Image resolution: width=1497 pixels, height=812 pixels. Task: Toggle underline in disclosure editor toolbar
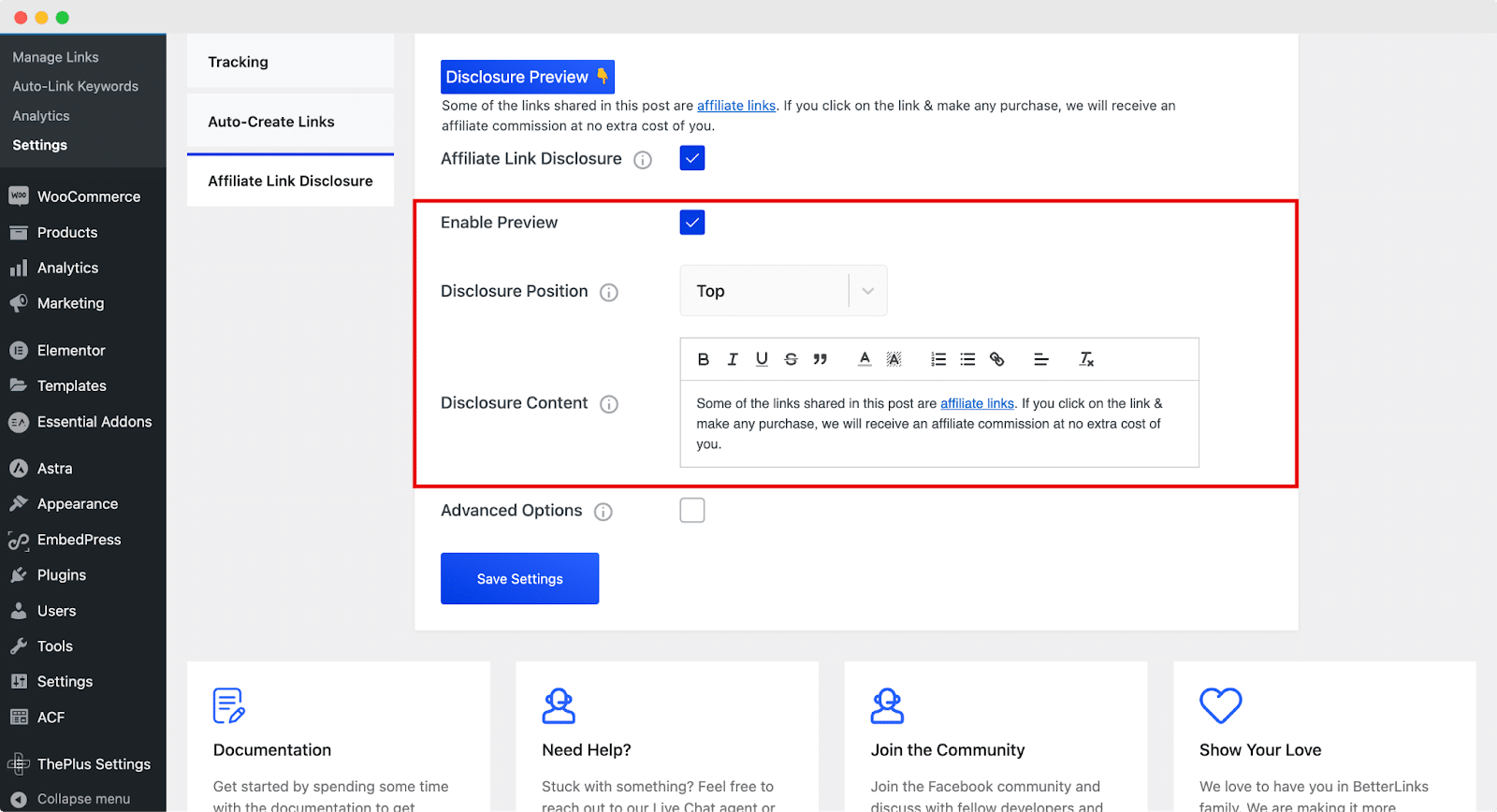tap(762, 359)
